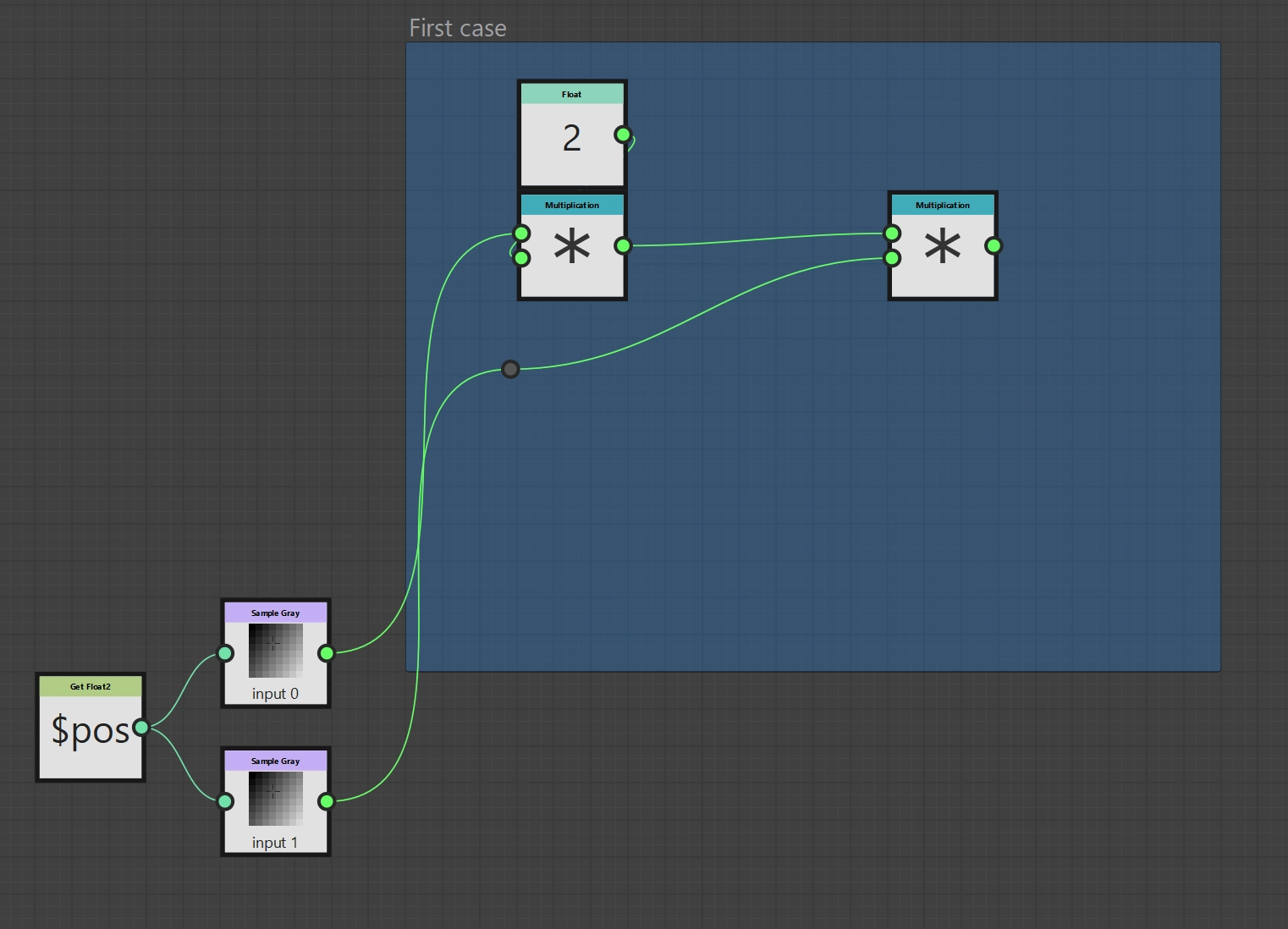Click the input connector of Sample Gray input 1
1288x929 pixels.
[x=225, y=801]
